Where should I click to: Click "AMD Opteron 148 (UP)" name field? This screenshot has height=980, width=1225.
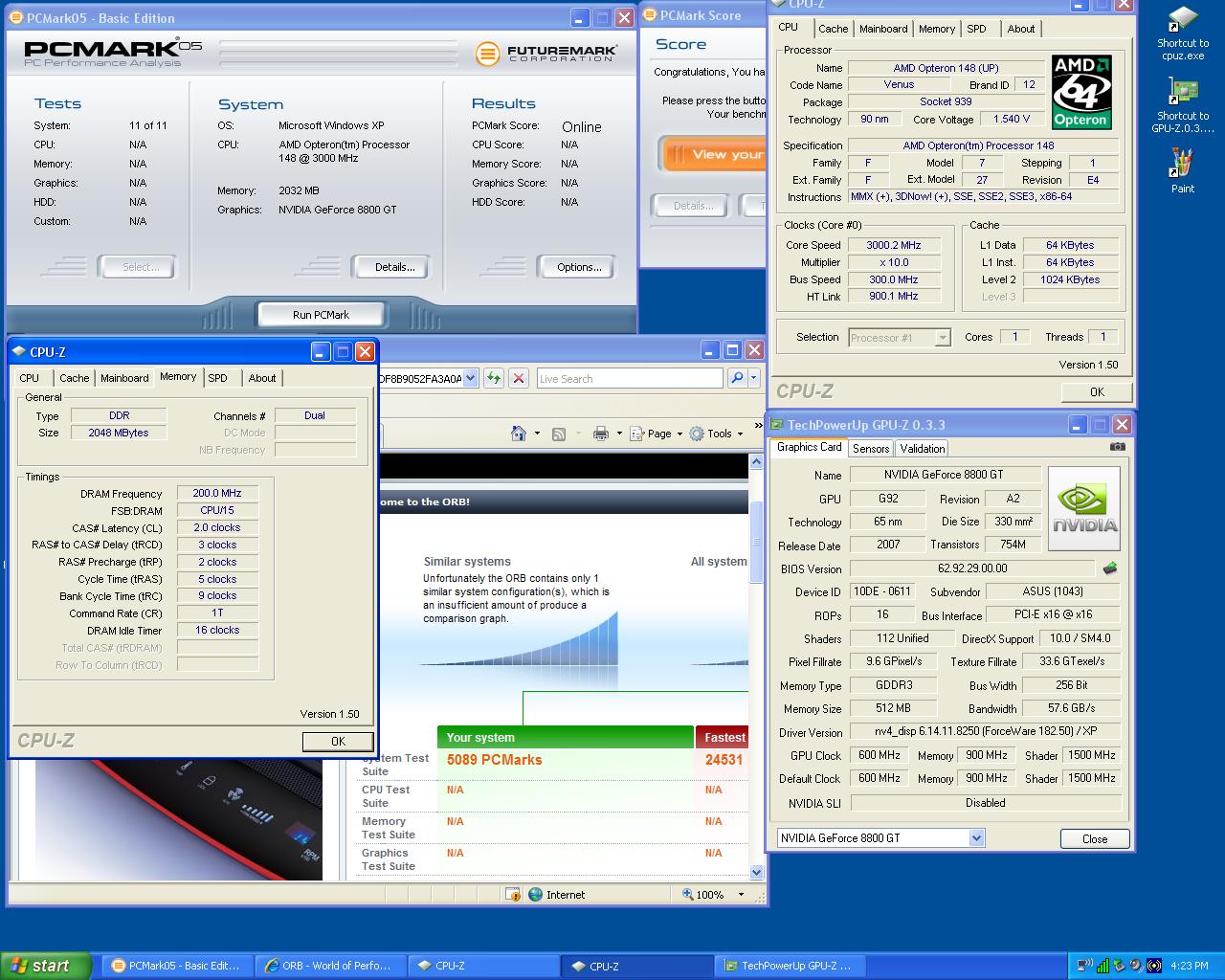click(x=946, y=68)
